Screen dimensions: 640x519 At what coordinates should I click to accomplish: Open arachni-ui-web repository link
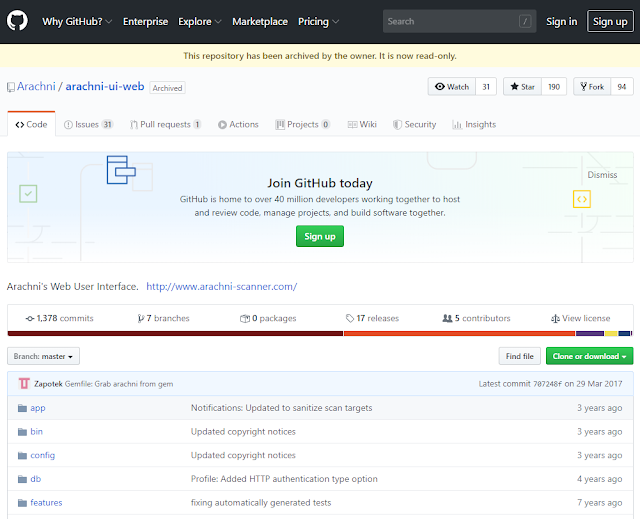(x=105, y=86)
